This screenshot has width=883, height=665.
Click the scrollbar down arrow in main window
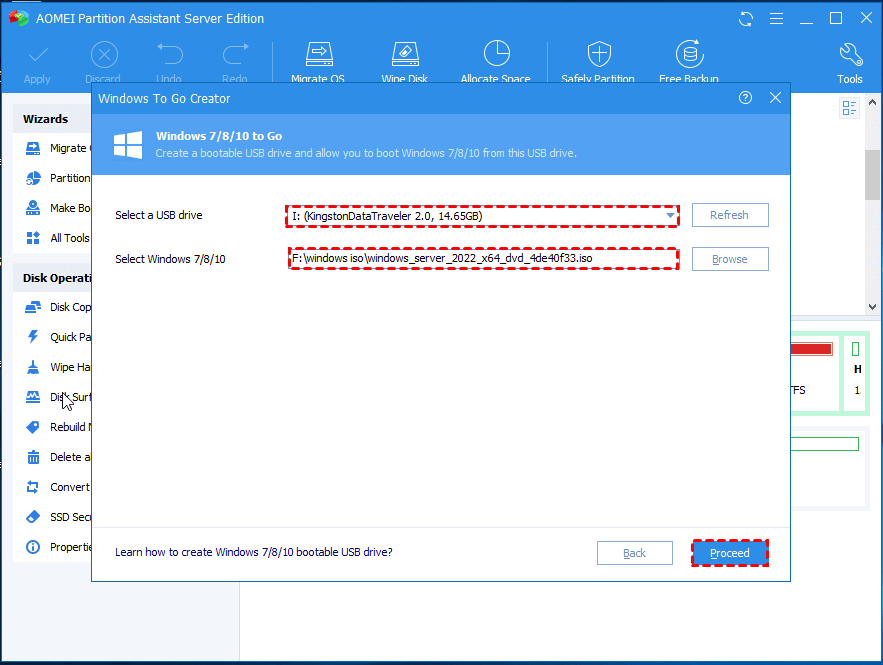[872, 307]
